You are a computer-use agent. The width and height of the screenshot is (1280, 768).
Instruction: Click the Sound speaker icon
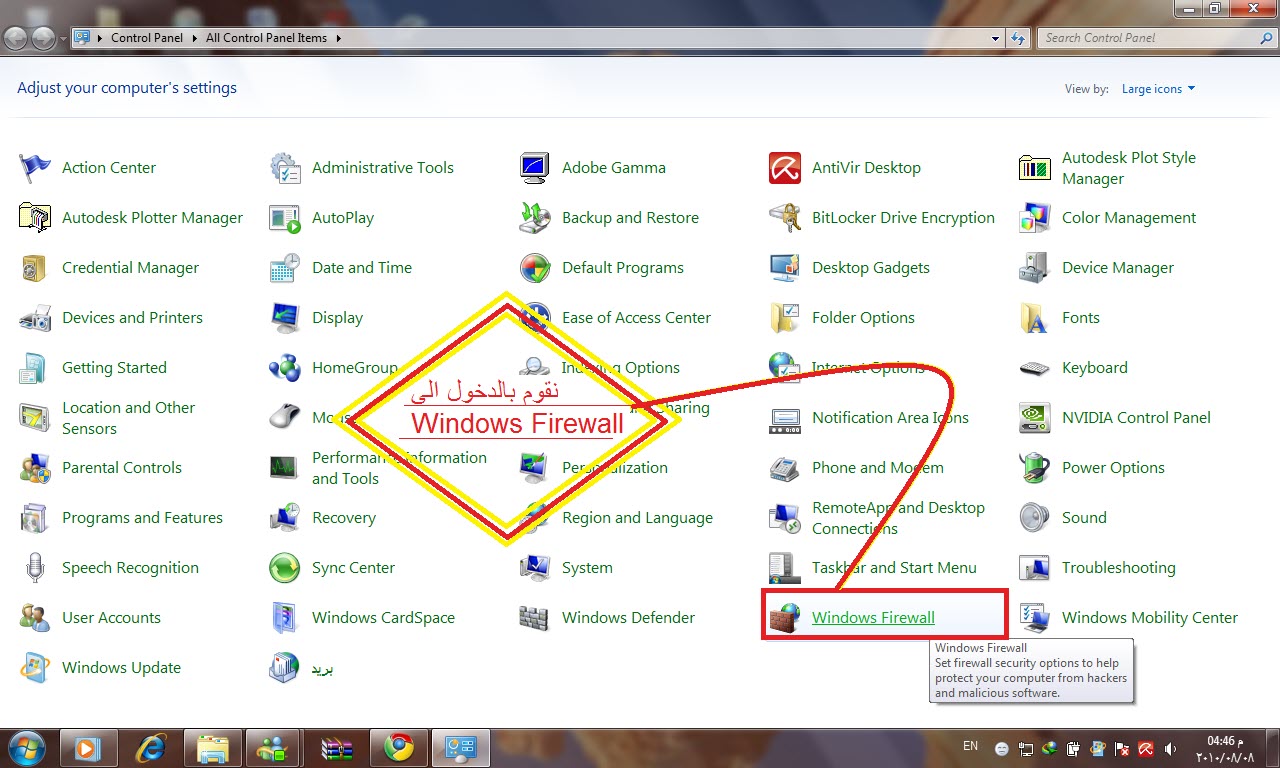click(1035, 518)
